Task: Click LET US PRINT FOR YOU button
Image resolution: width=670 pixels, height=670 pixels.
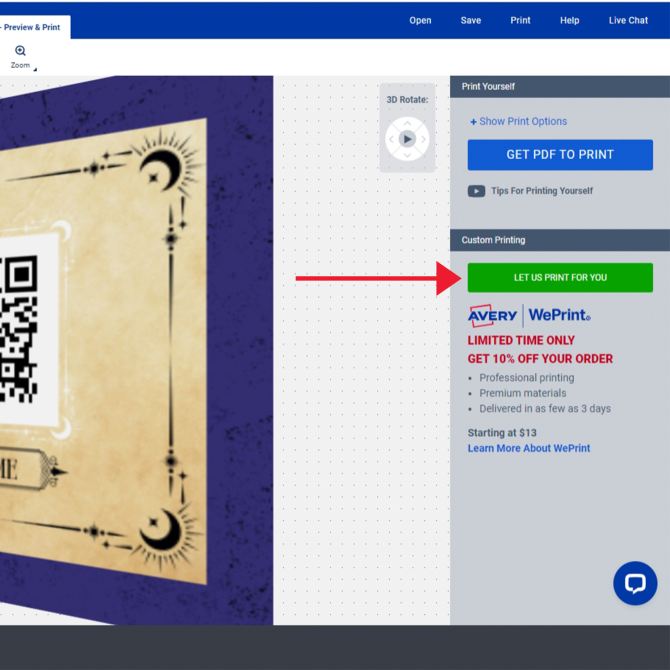Action: [x=560, y=278]
